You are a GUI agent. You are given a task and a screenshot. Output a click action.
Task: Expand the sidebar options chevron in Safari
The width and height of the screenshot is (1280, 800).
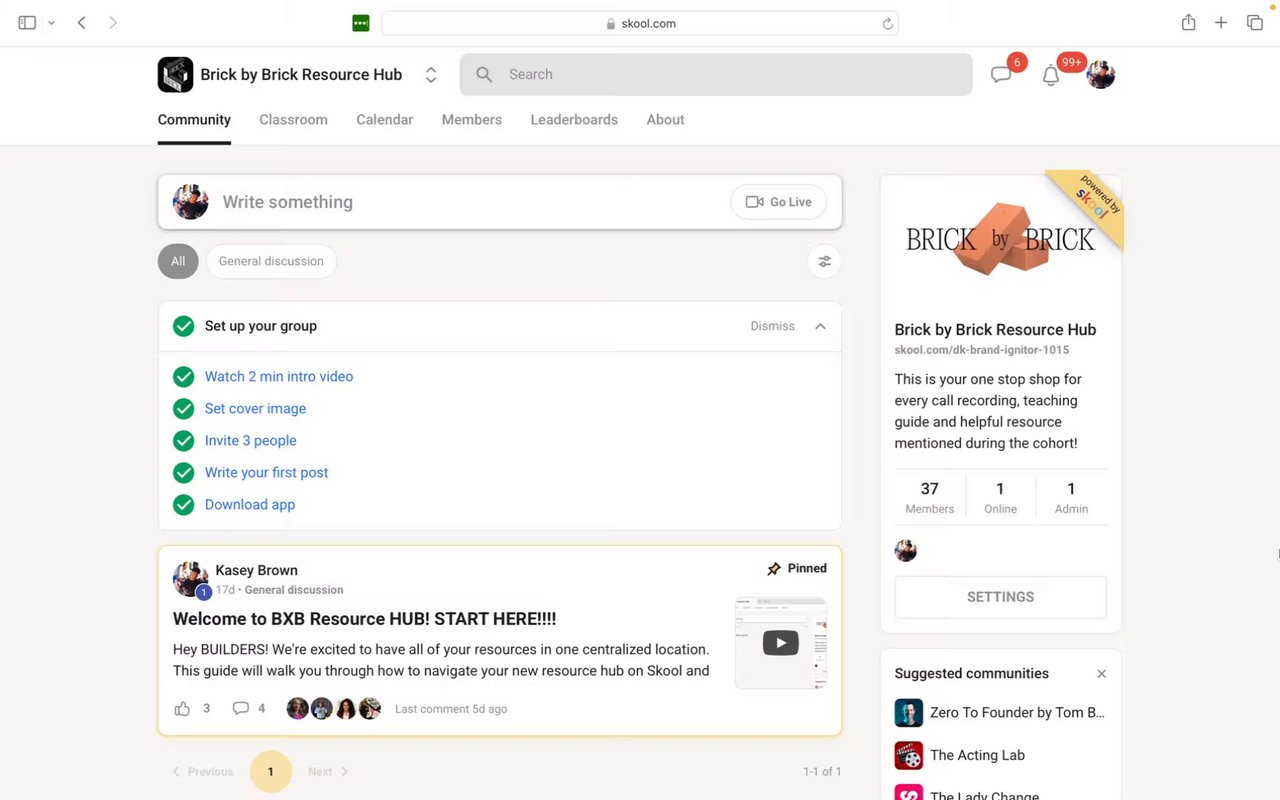coord(51,23)
